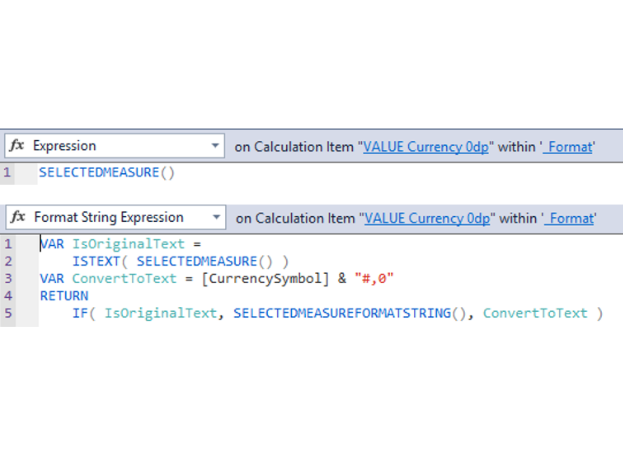Click line number 3 in Format String editor

click(8, 278)
